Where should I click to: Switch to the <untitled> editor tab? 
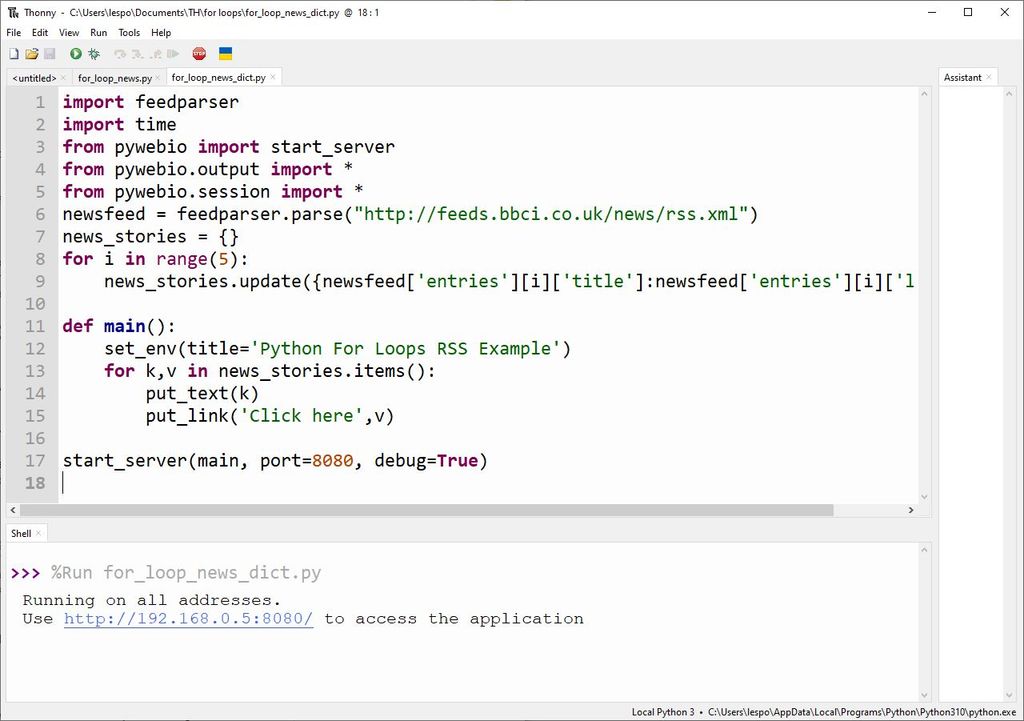coord(35,78)
